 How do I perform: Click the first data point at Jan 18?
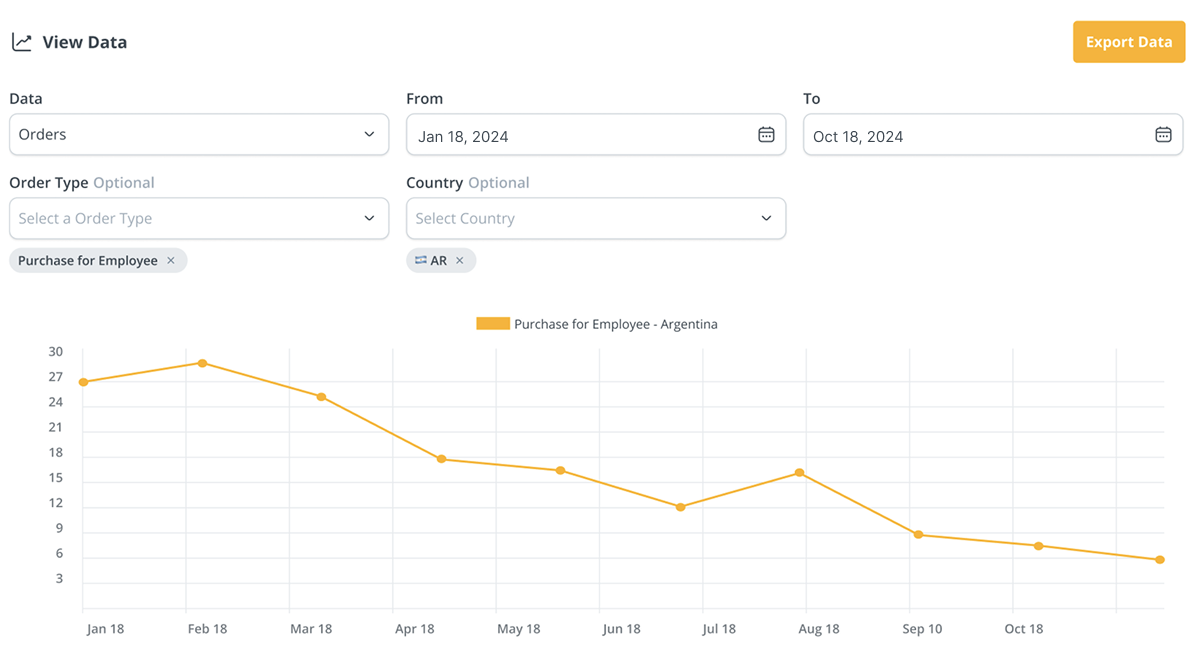(x=83, y=382)
